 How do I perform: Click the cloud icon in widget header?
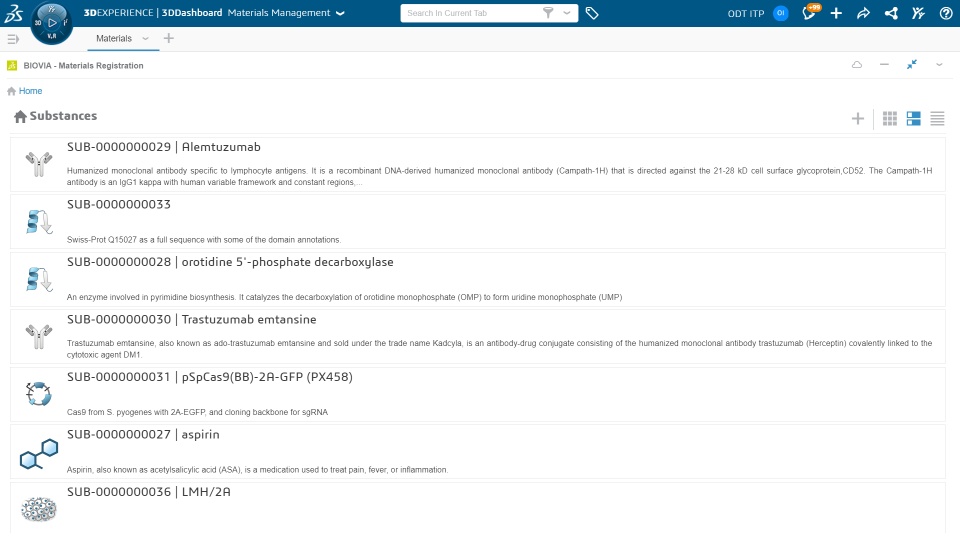coord(857,65)
